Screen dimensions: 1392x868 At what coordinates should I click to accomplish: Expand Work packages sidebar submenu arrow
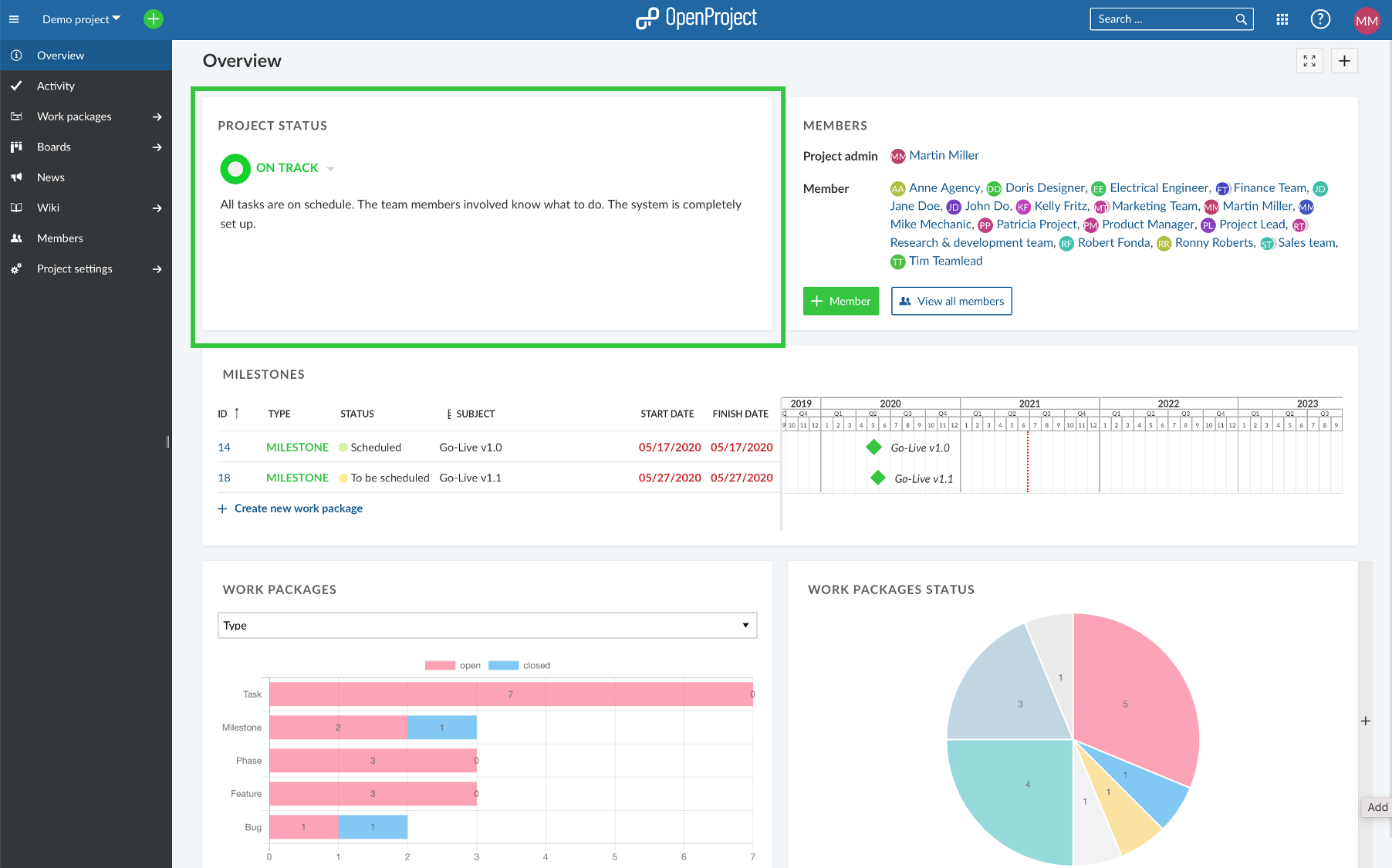(x=157, y=117)
